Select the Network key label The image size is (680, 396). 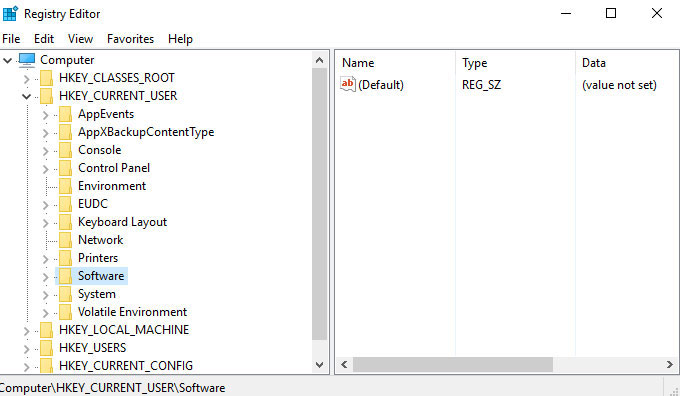pyautogui.click(x=101, y=240)
